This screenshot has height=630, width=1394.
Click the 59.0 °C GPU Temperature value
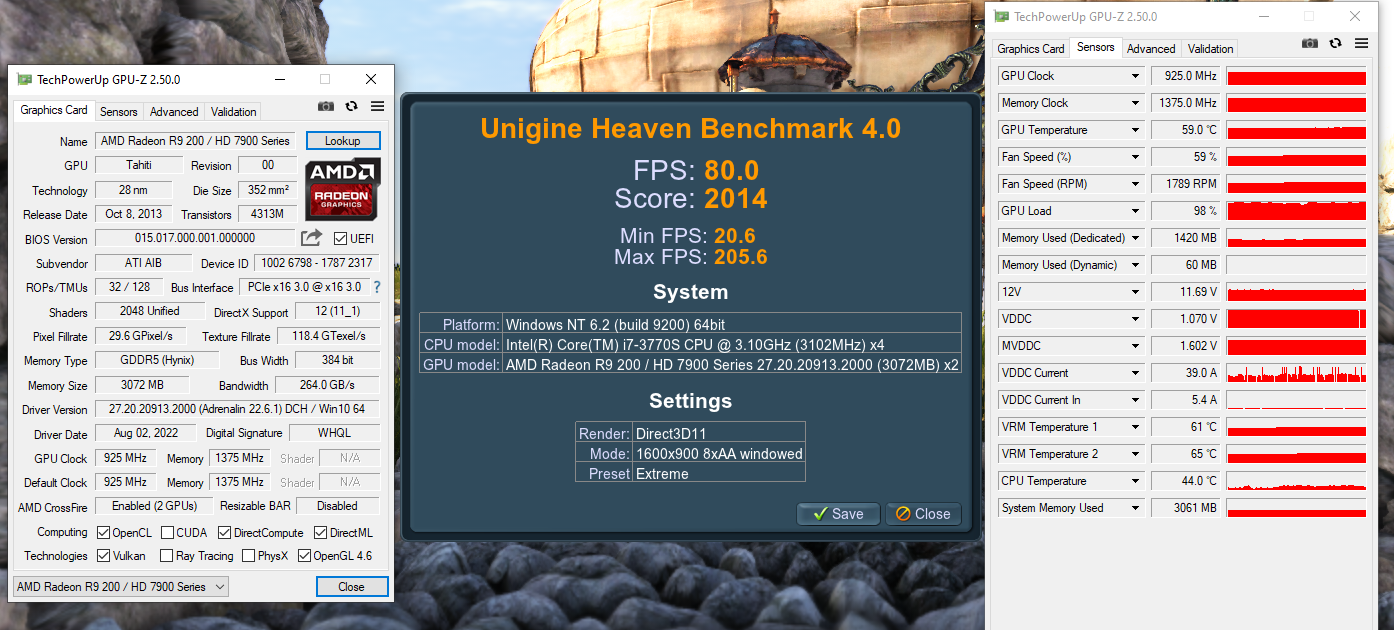(1185, 130)
